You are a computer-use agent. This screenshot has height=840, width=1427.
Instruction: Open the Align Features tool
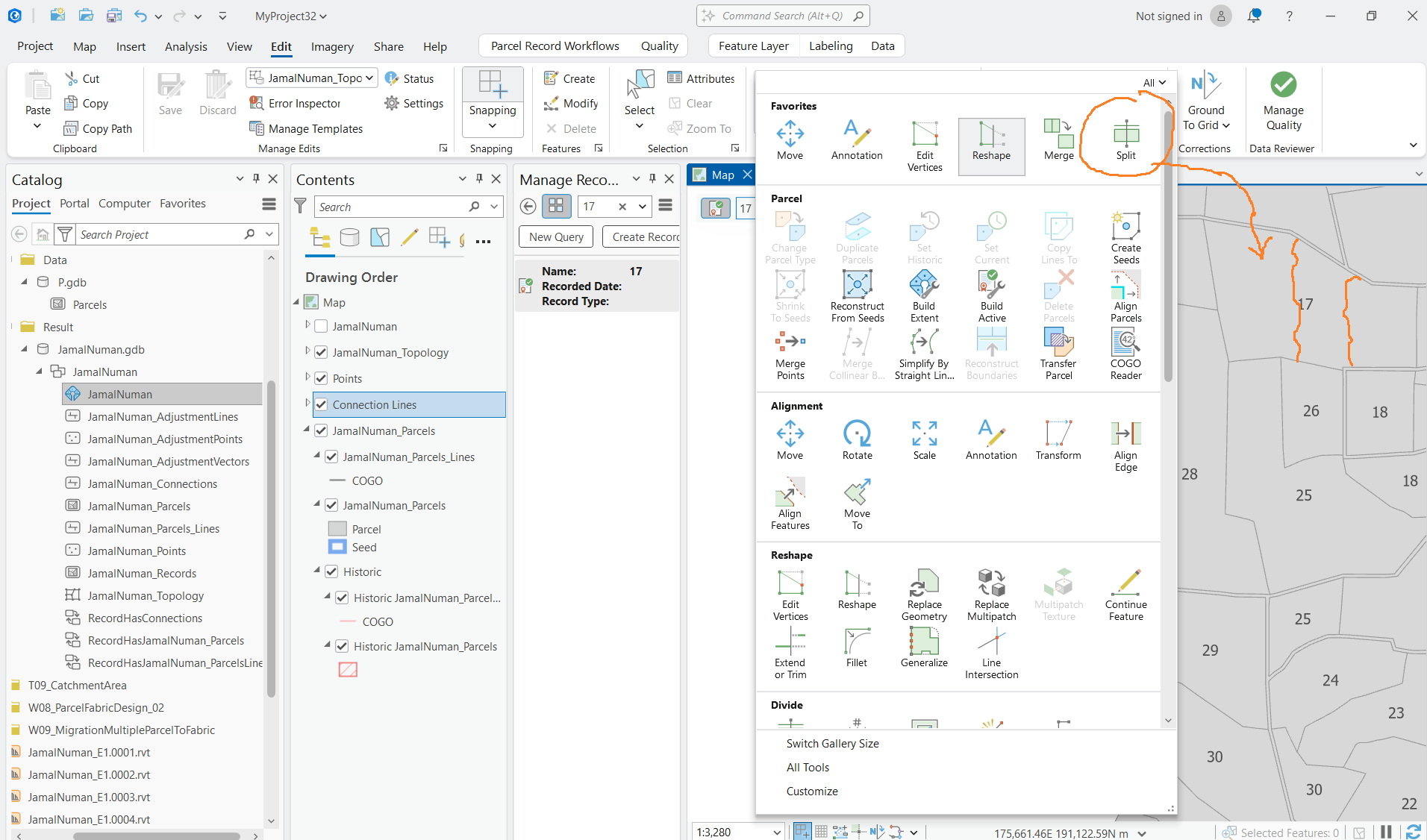click(790, 504)
